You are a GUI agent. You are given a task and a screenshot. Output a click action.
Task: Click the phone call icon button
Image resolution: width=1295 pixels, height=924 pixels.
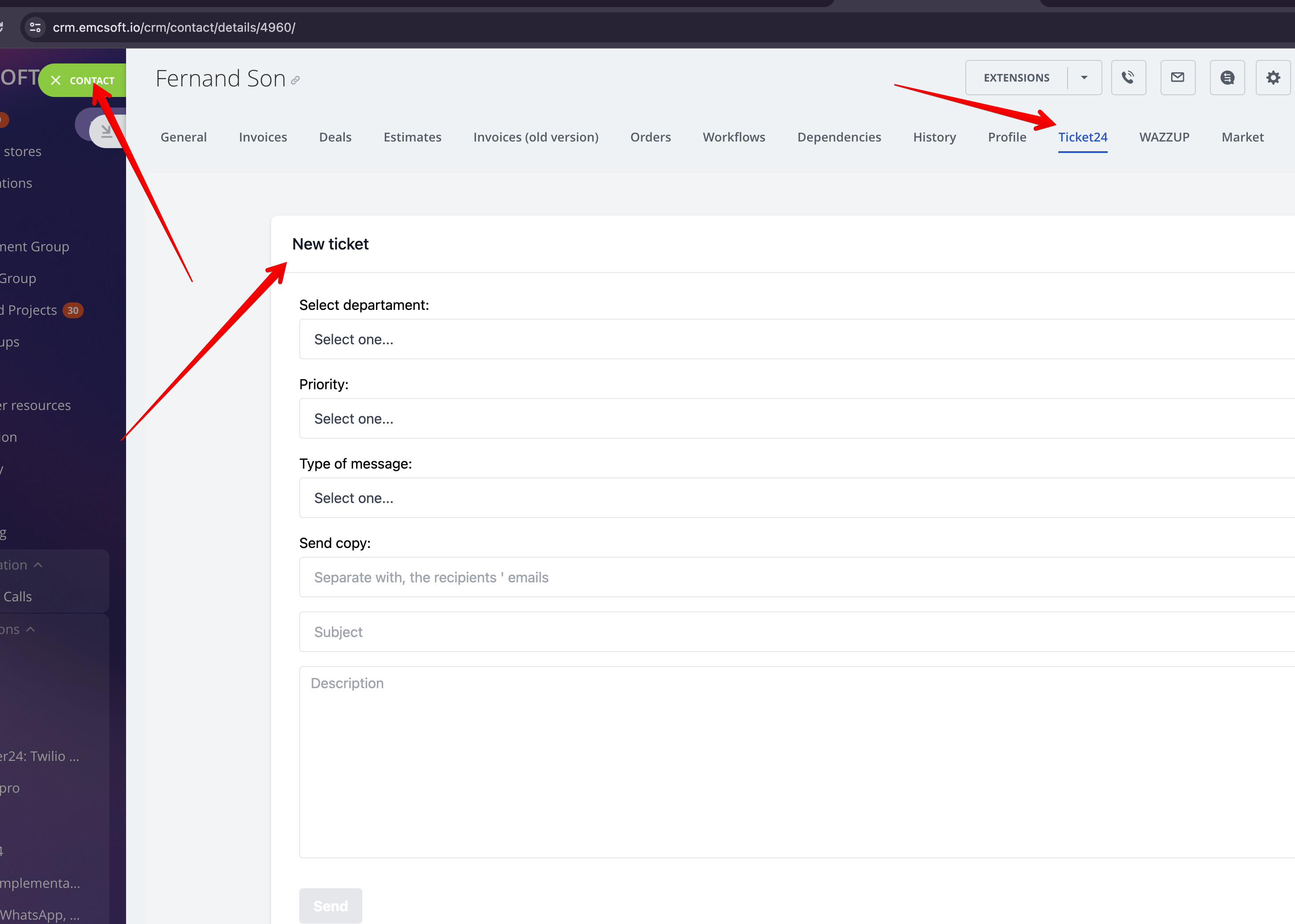click(1128, 78)
